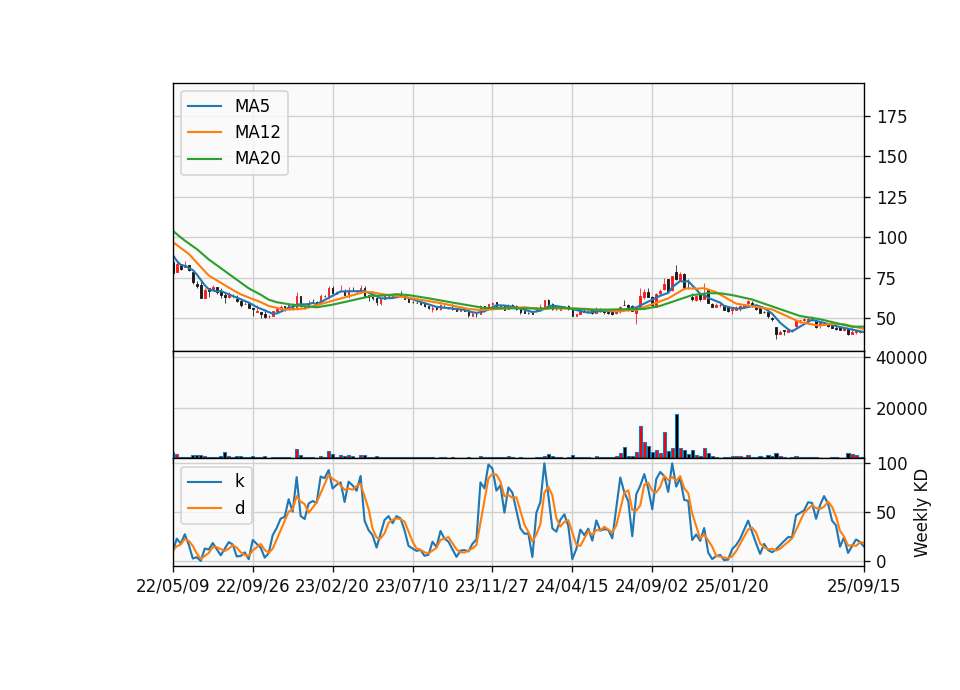
Task: Click the d legend label
Action: pyautogui.click(x=239, y=508)
